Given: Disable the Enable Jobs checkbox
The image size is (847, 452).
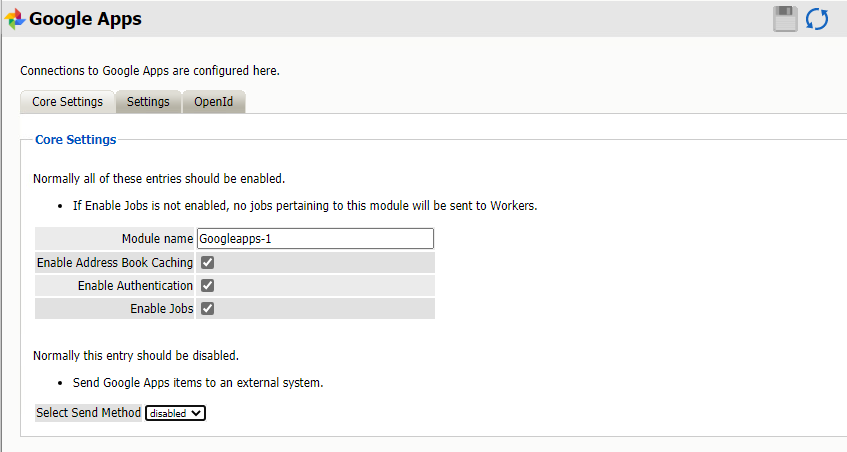Looking at the screenshot, I should [x=208, y=309].
